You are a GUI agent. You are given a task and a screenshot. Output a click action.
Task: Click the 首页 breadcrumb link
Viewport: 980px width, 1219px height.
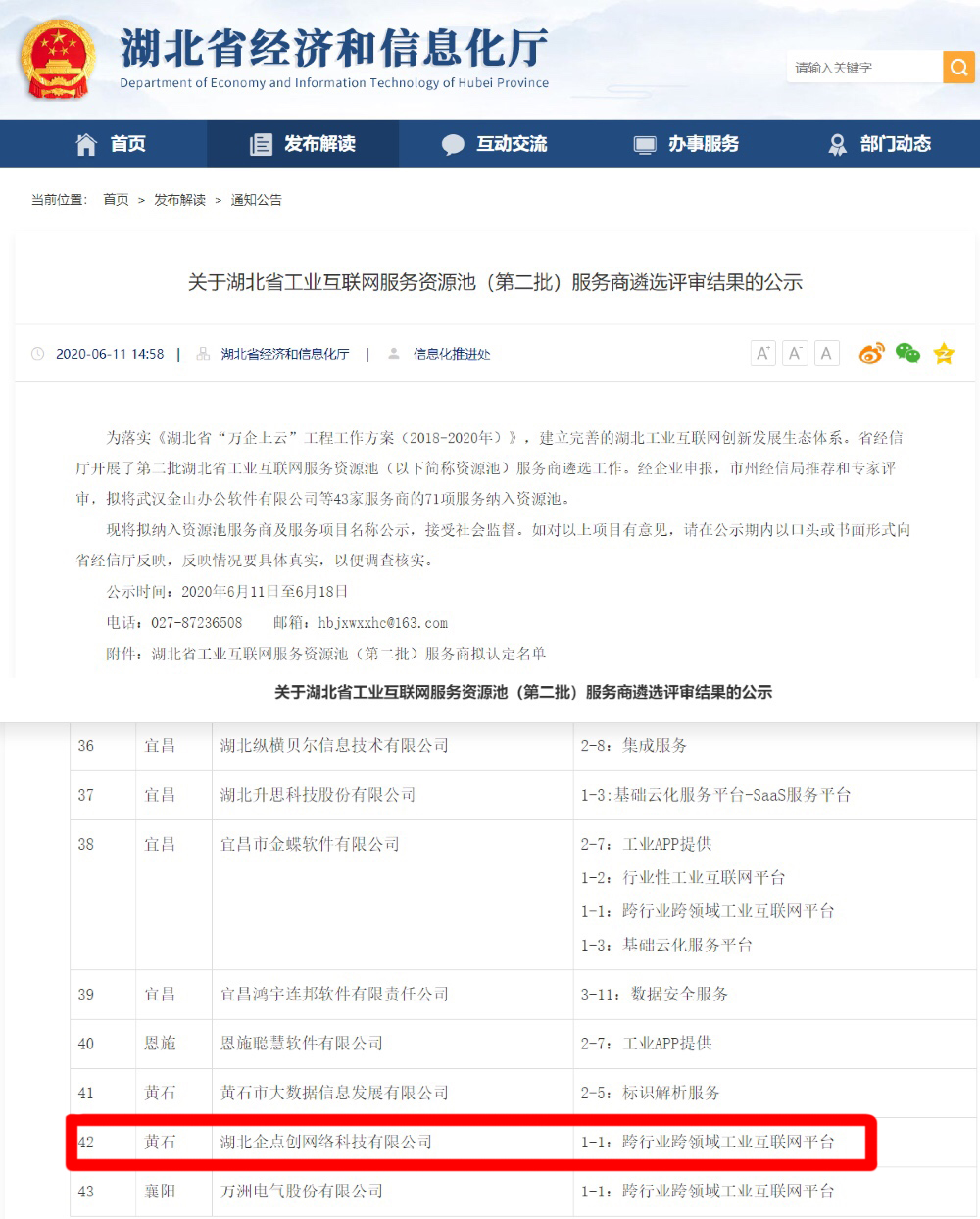(x=116, y=200)
